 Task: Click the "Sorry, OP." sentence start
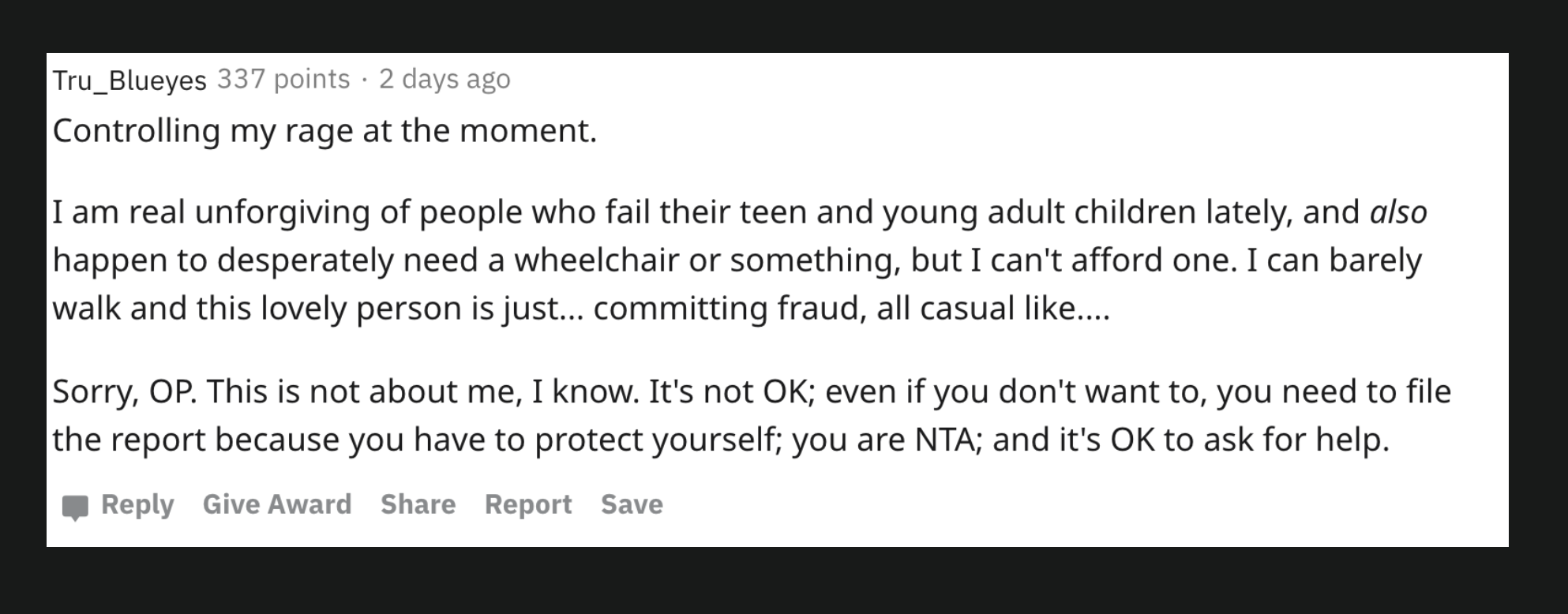coord(125,392)
